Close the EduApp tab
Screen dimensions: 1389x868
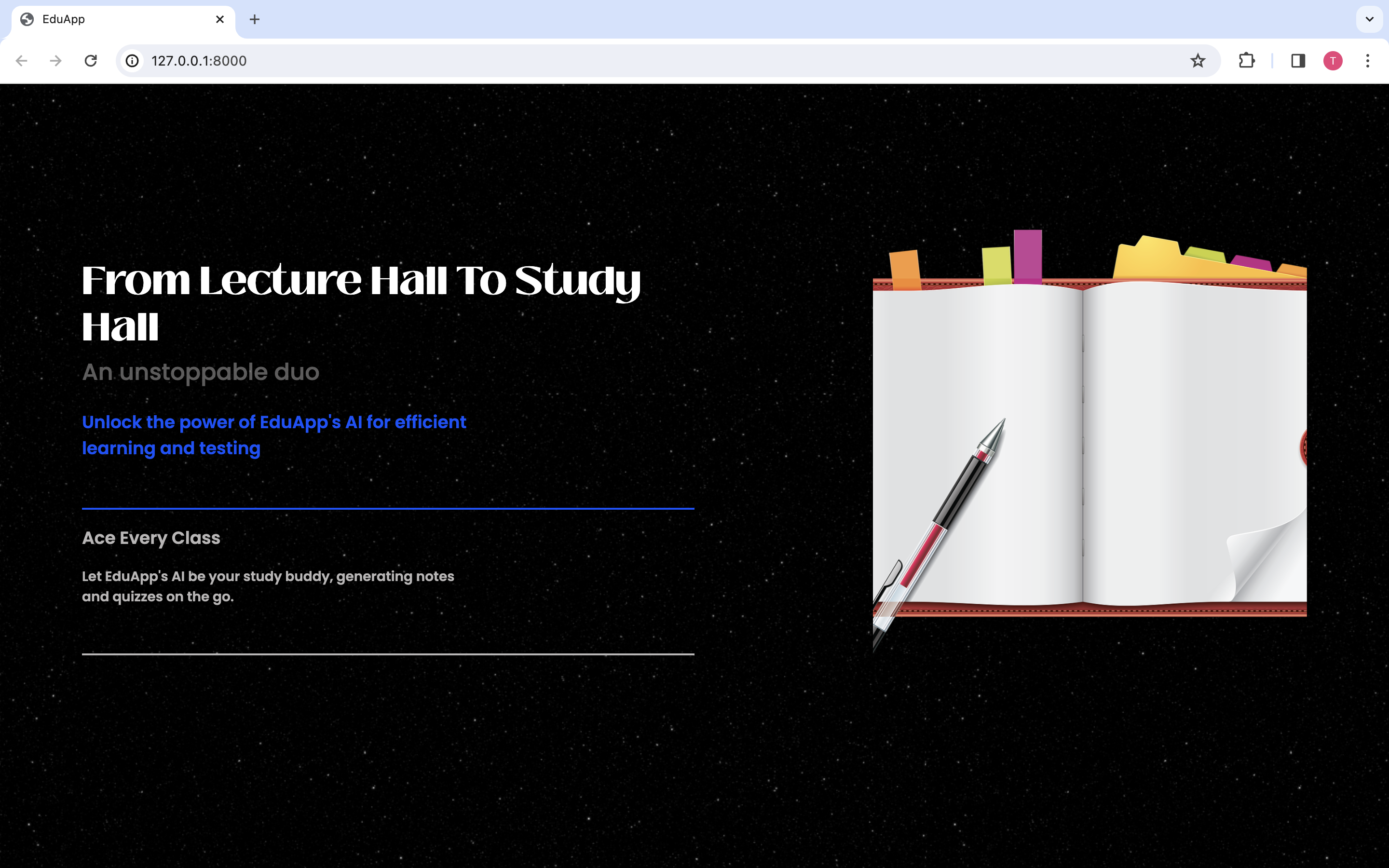pos(220,19)
